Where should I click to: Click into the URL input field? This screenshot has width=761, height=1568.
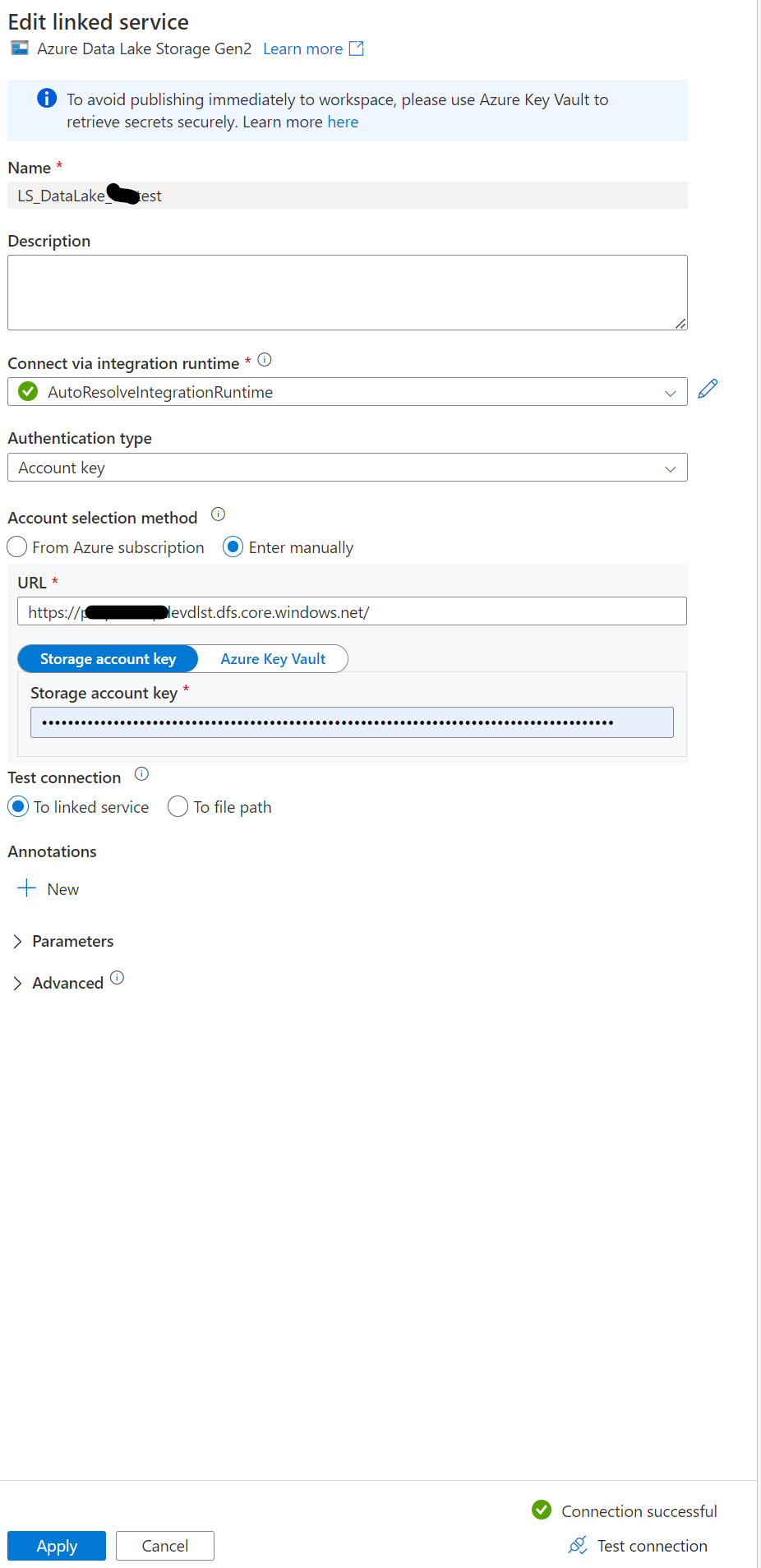(352, 611)
